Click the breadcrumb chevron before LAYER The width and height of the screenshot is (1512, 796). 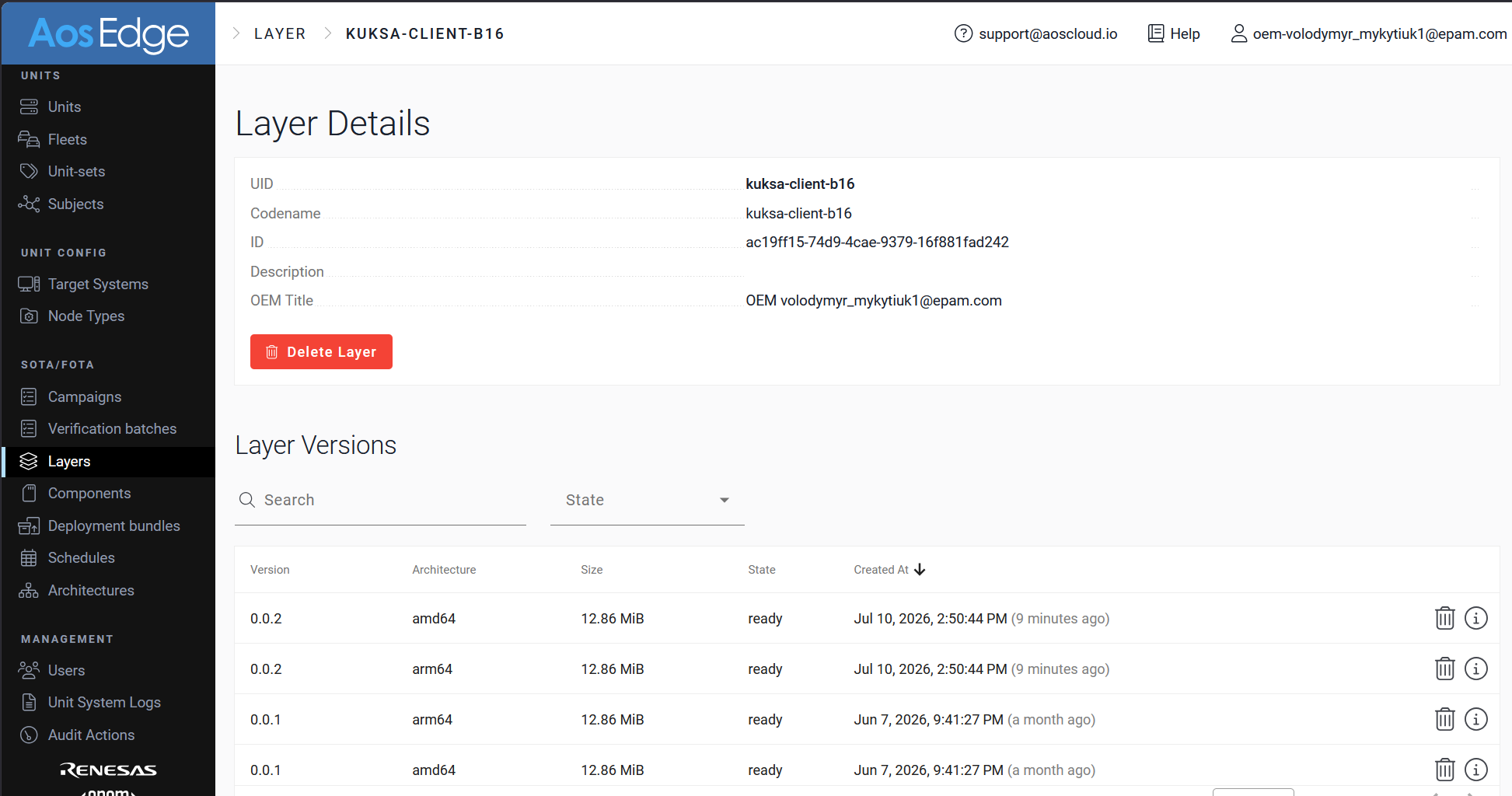click(236, 33)
